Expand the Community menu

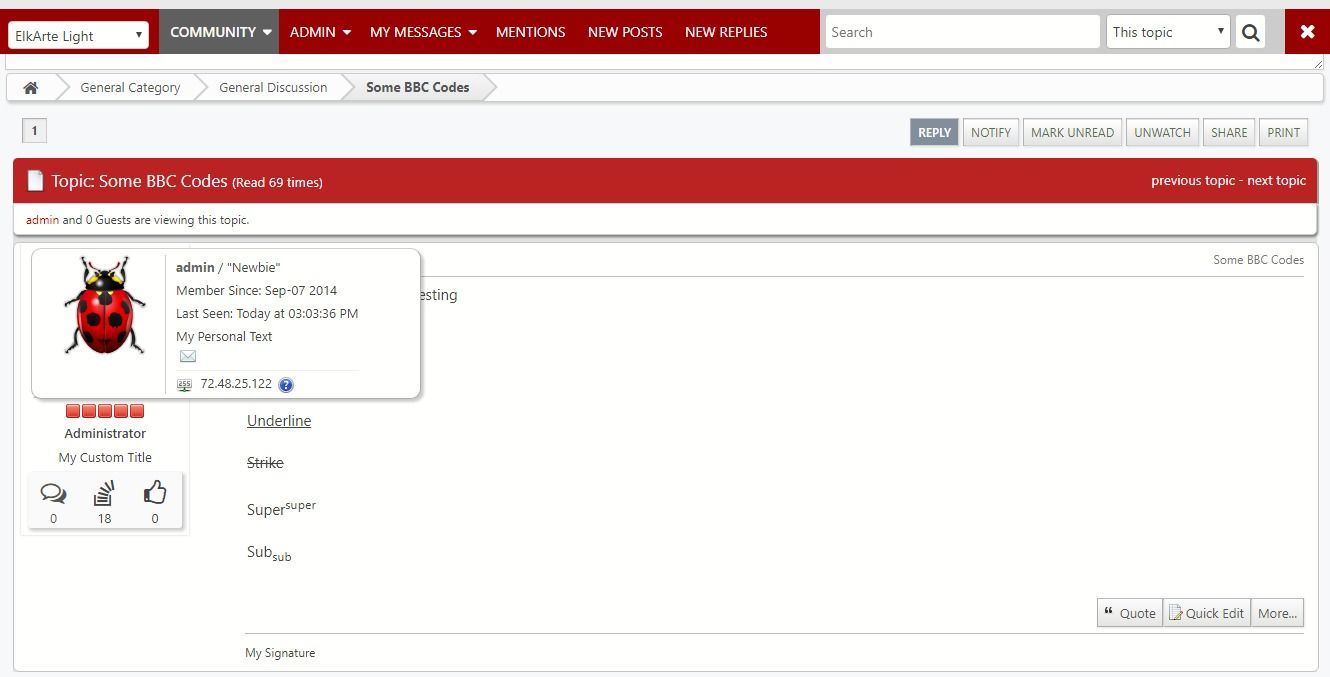[220, 32]
